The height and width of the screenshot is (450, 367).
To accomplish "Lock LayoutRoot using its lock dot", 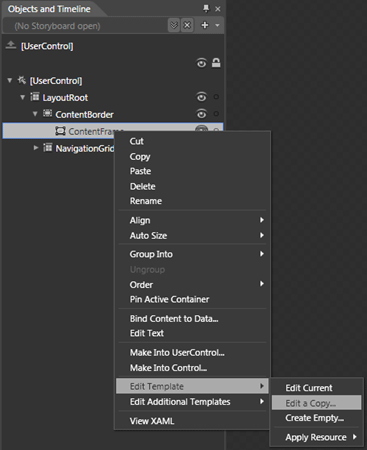I will [x=216, y=97].
